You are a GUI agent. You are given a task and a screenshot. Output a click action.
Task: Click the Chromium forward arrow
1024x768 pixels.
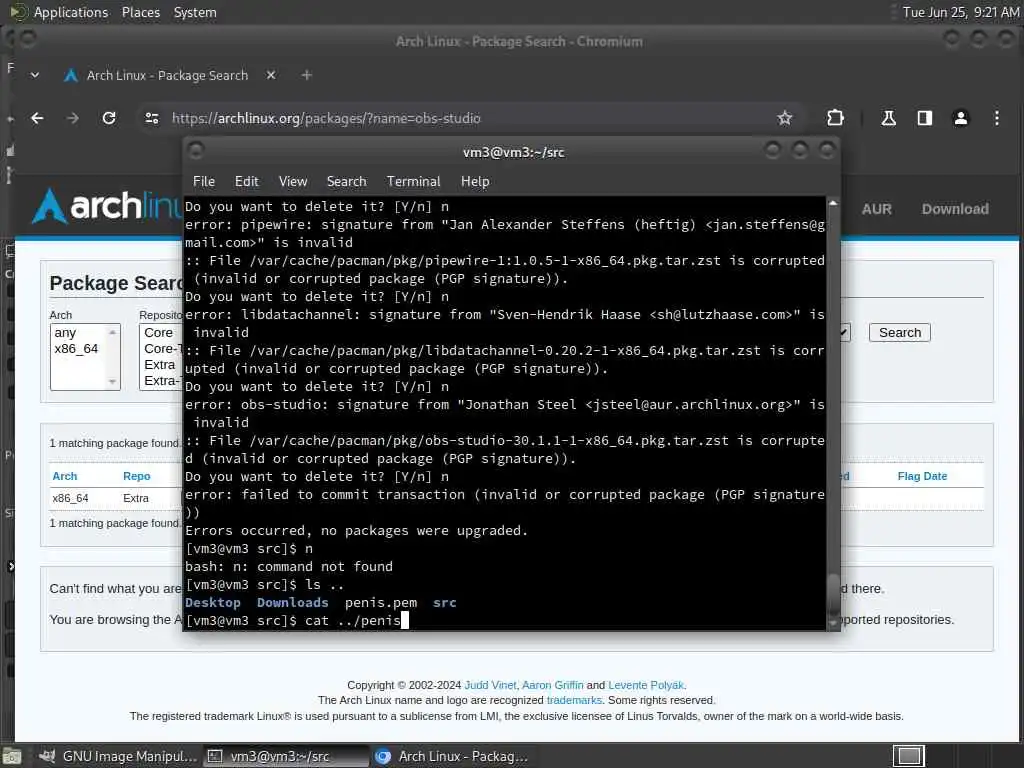(72, 118)
